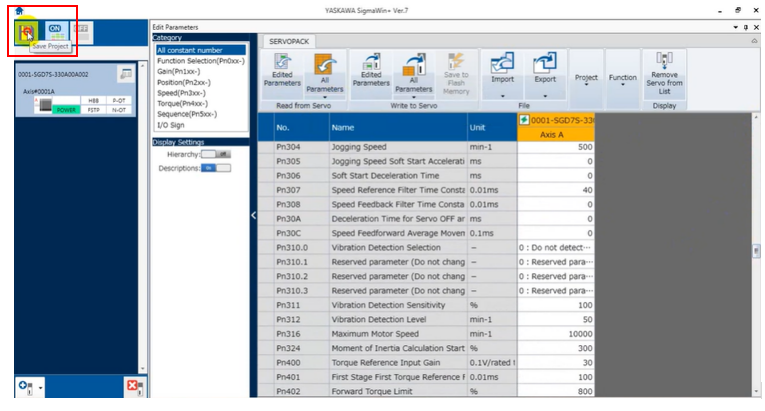This screenshot has width=765, height=411.
Task: Expand the Project dropdown menu
Action: [x=586, y=79]
